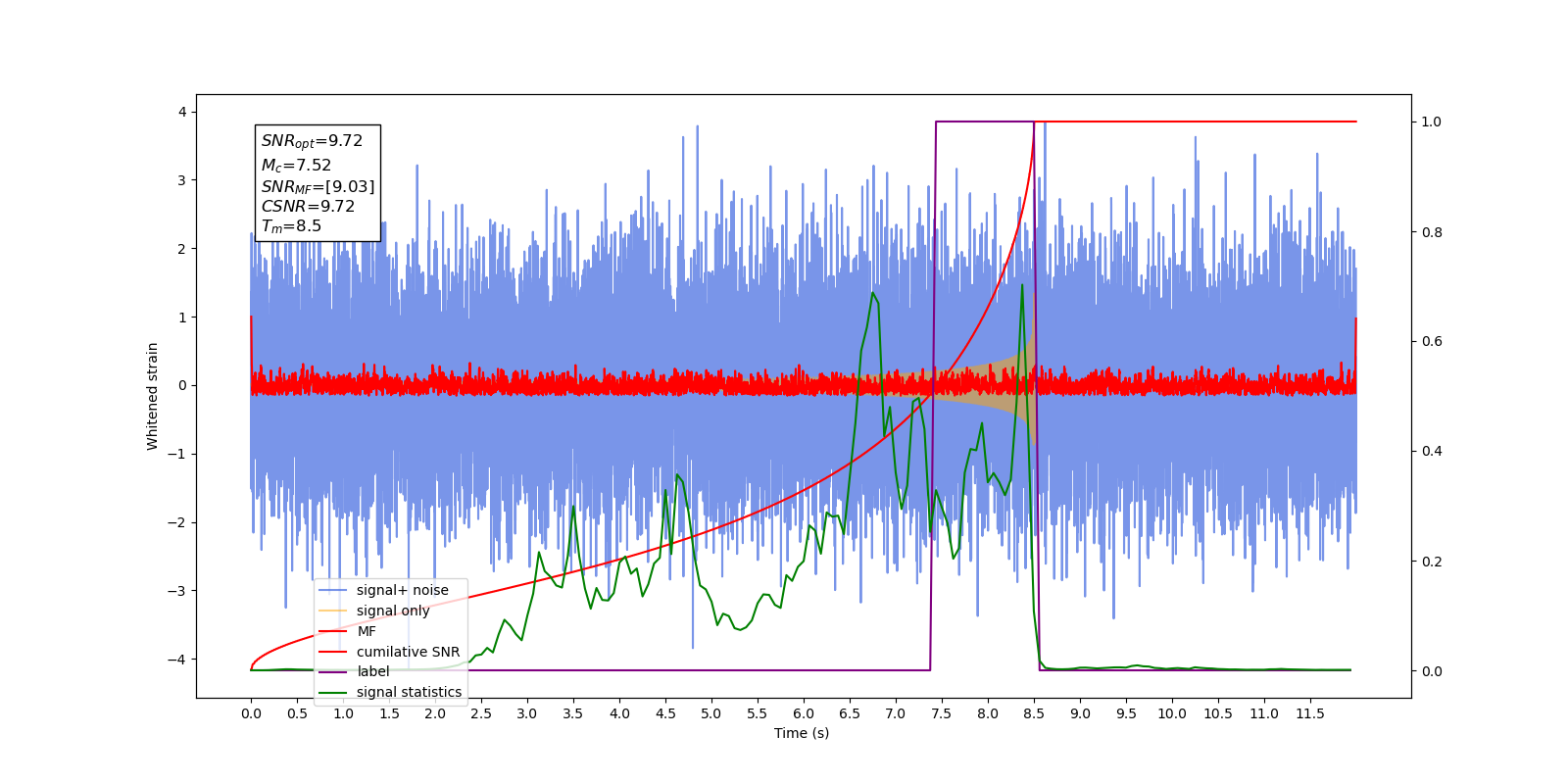Click the purple line sample for label
This screenshot has height=784, width=1568.
tap(333, 671)
